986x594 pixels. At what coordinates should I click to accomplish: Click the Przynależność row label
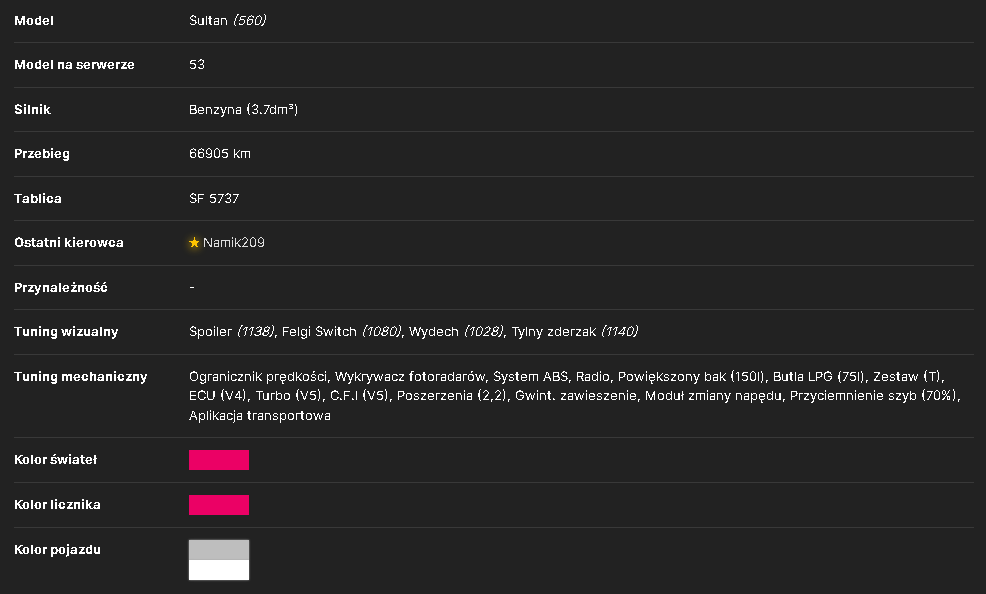(60, 287)
